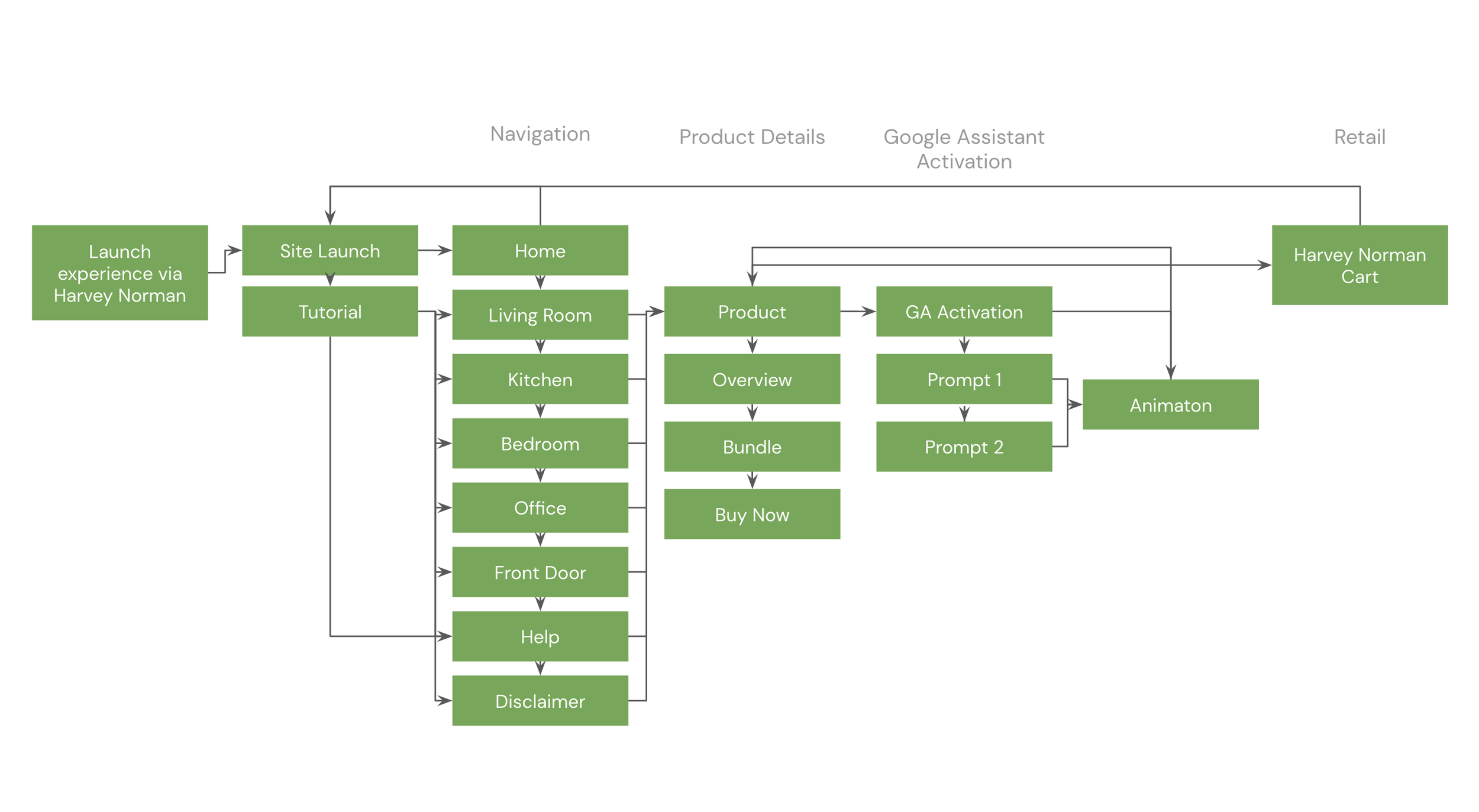Click the Google Assistant Activation heading
This screenshot has width=1479, height=812.
click(963, 148)
